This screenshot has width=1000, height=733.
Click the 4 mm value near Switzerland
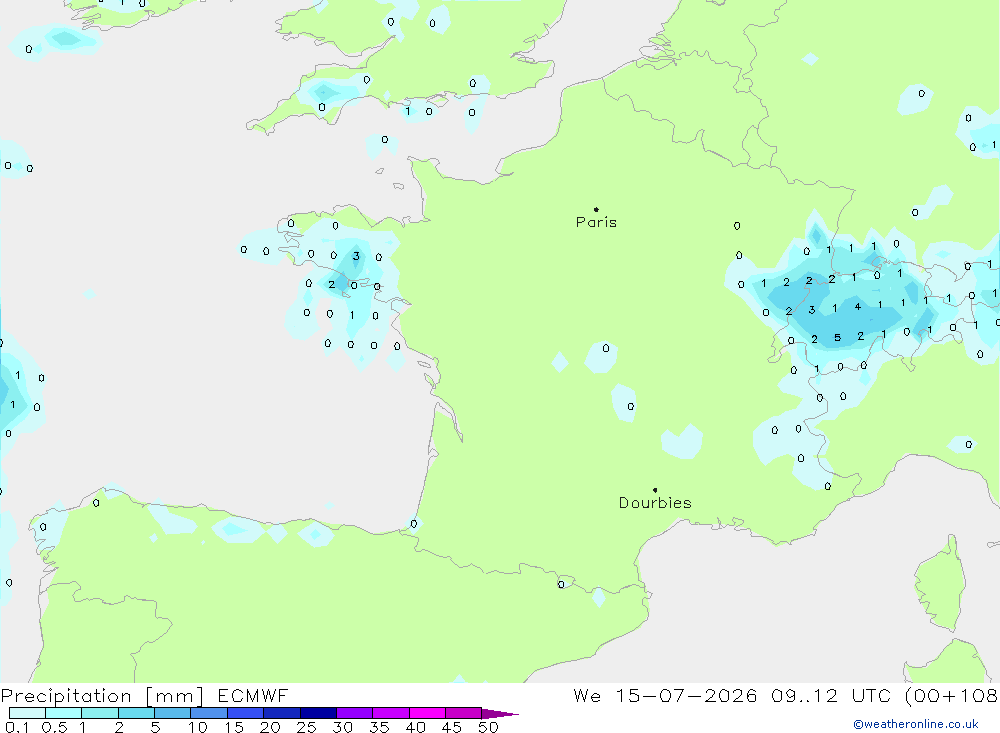858,307
